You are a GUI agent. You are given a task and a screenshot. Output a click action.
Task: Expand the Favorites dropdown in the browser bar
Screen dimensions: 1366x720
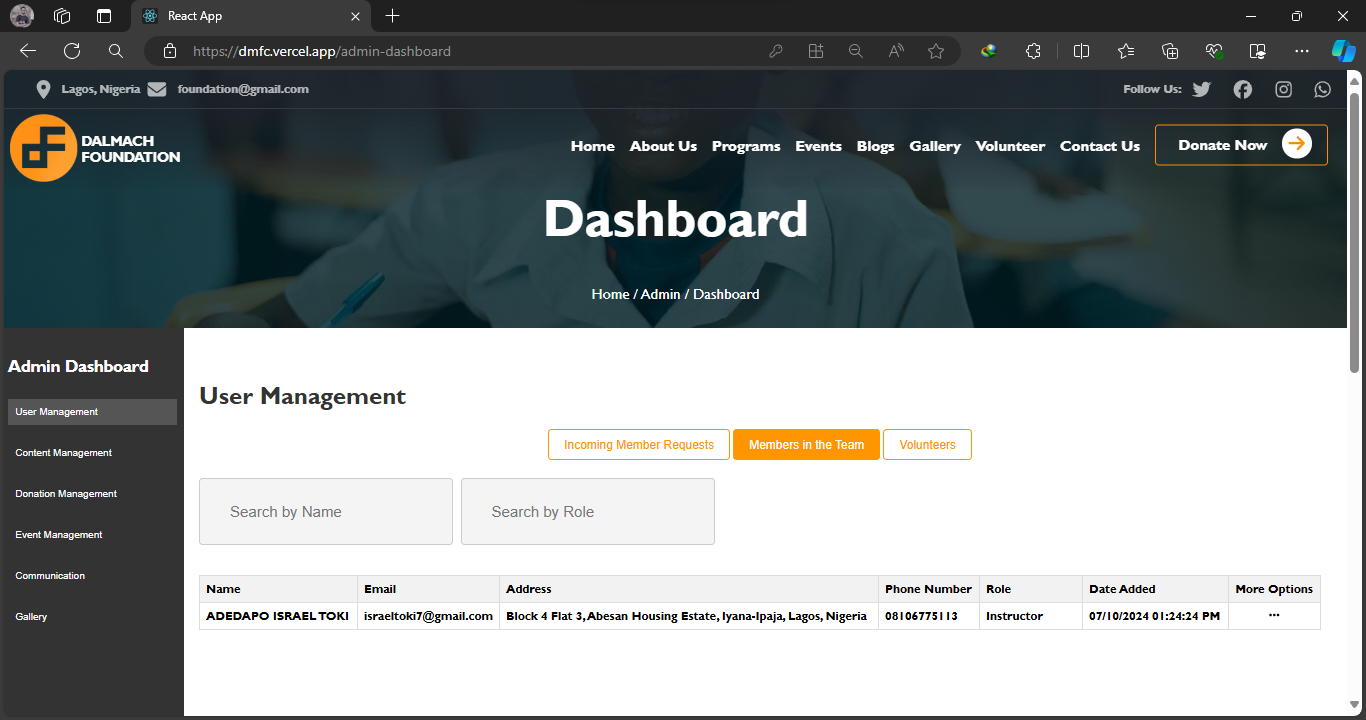point(1125,50)
